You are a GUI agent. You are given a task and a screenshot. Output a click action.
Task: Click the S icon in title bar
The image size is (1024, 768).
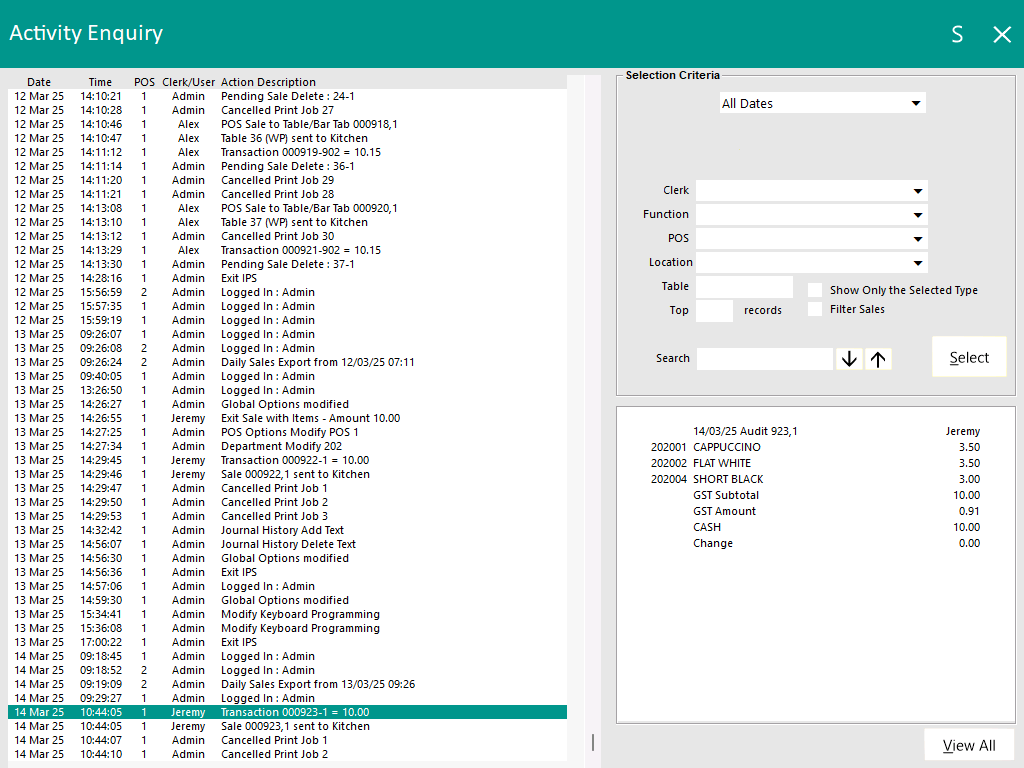pos(957,35)
